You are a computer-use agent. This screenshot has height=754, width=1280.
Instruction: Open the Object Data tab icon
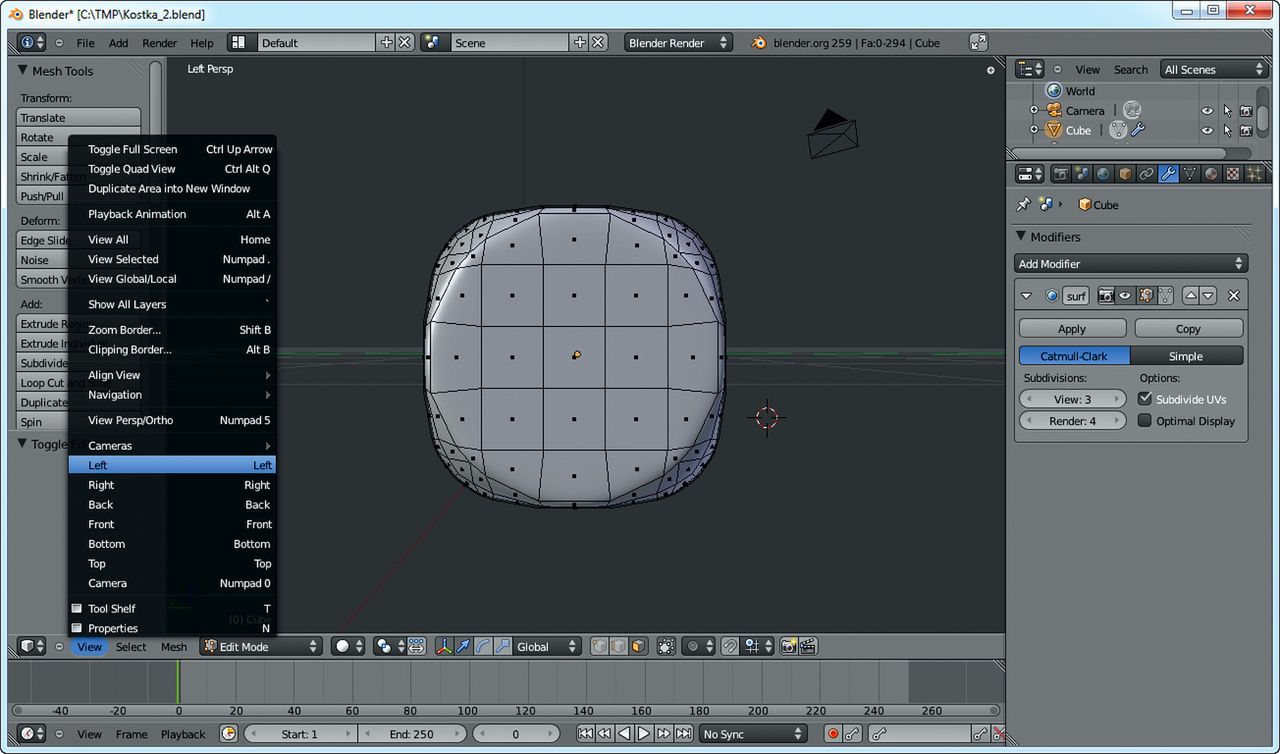1189,174
